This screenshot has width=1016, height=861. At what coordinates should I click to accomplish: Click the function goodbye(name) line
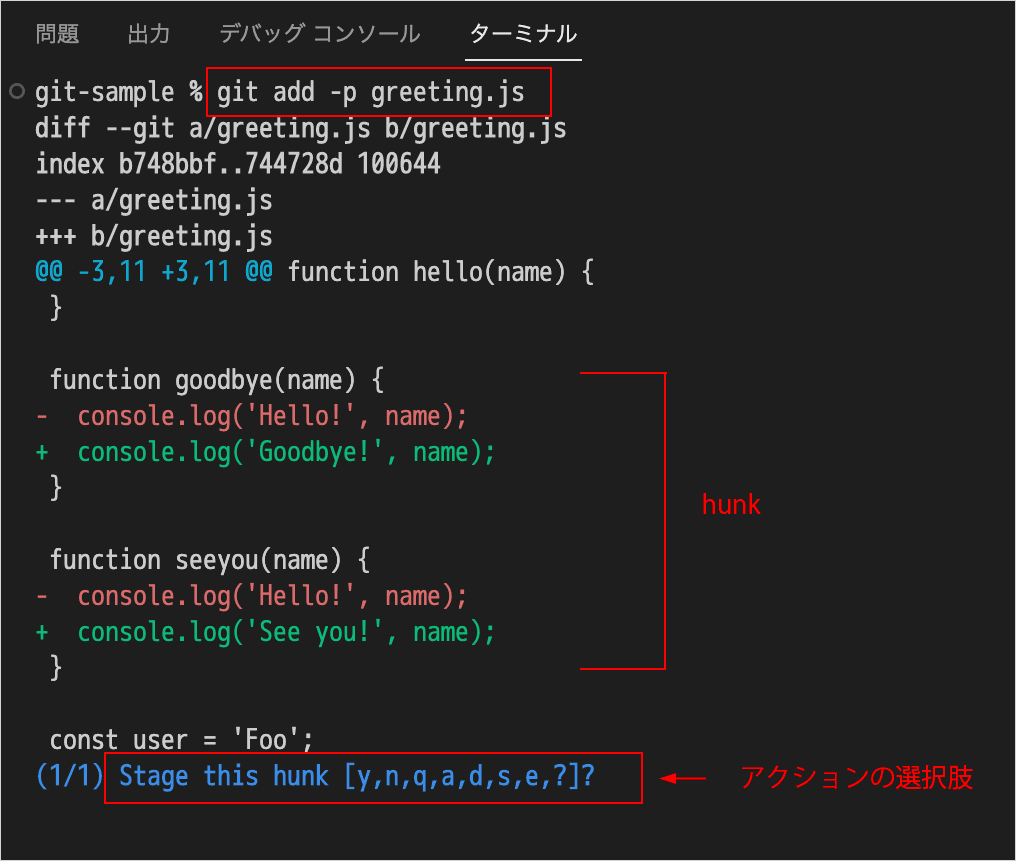[217, 380]
